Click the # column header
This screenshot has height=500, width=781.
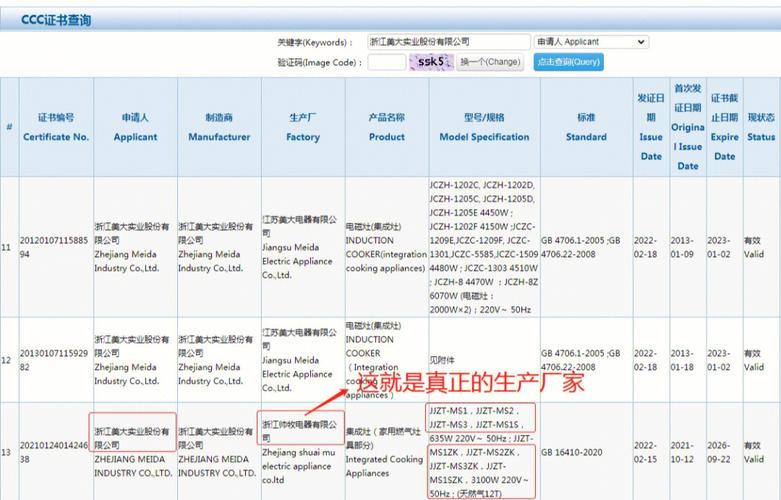(x=9, y=127)
